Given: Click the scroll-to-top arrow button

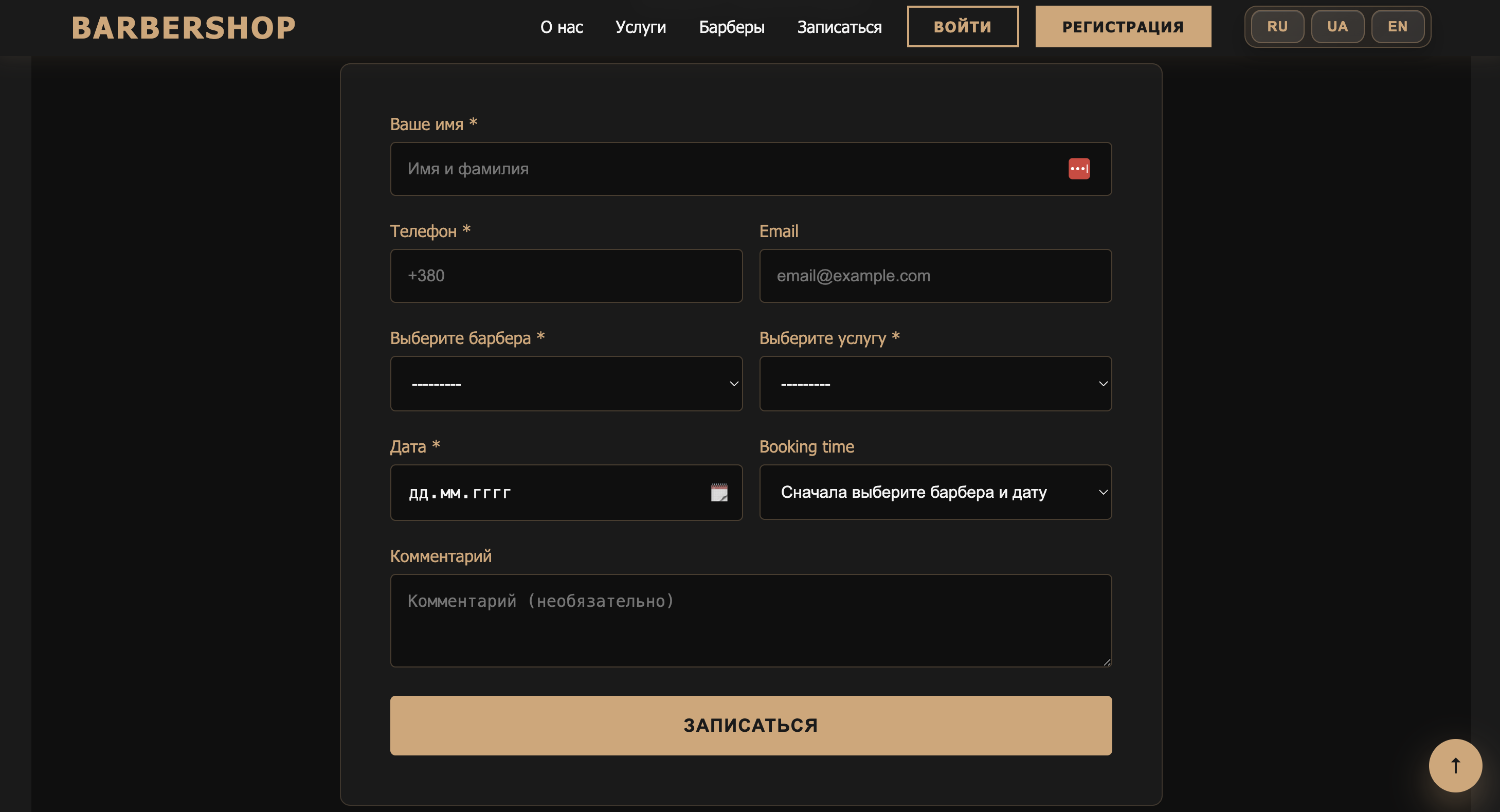Looking at the screenshot, I should point(1455,765).
